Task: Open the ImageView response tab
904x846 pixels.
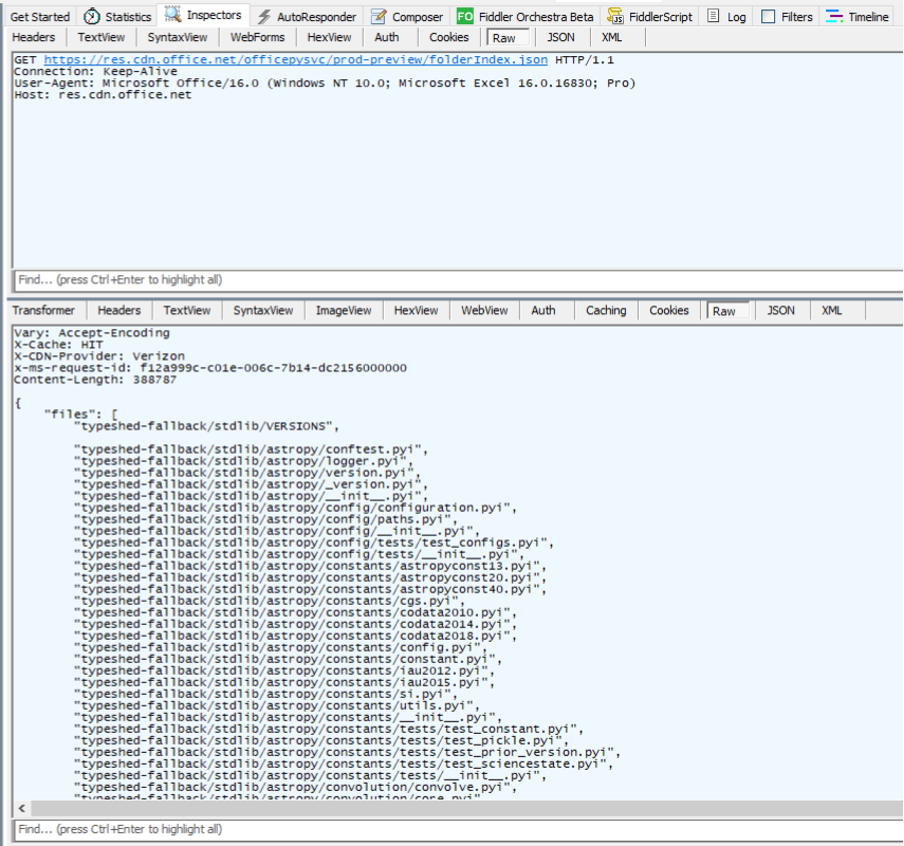Action: coord(343,310)
